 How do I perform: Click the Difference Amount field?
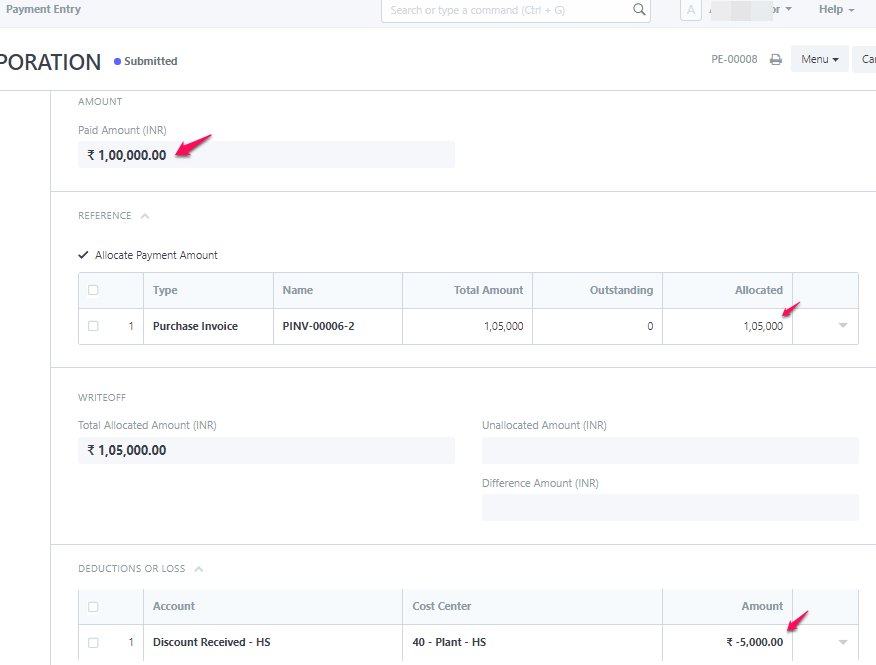click(670, 507)
